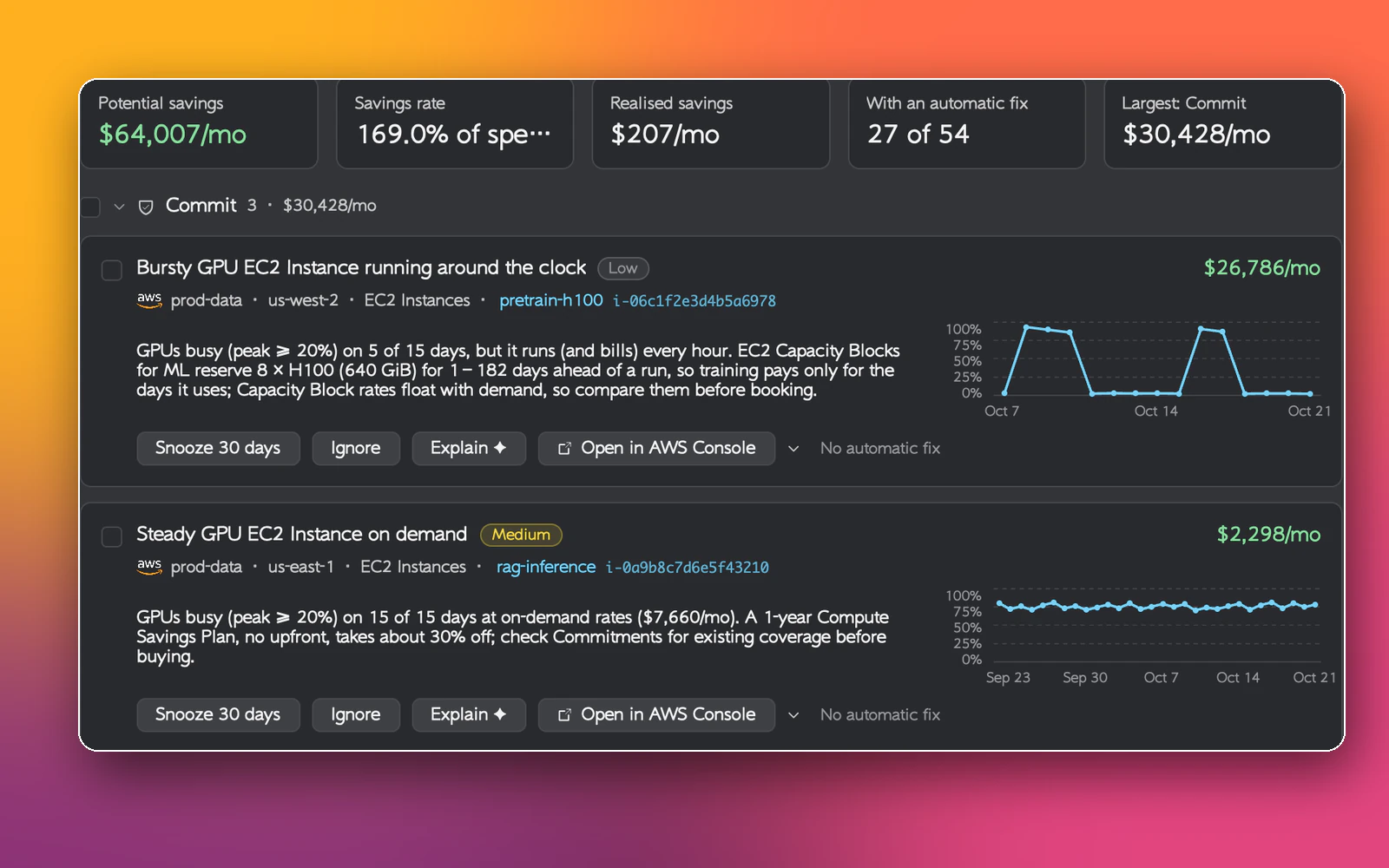1389x868 pixels.
Task: Click the rag-inference GPU utilization chart
Action: coord(1139,636)
